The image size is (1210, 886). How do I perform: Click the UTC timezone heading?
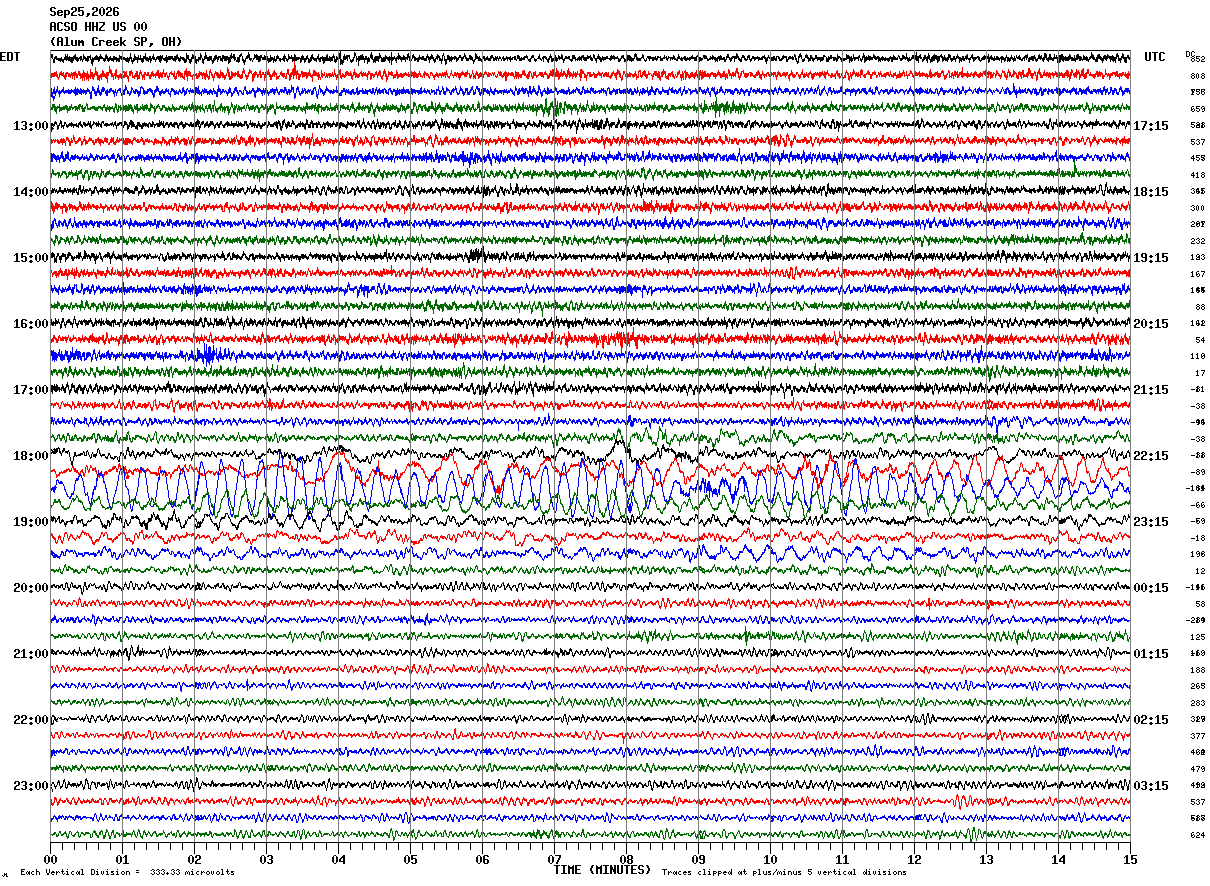(x=1155, y=57)
